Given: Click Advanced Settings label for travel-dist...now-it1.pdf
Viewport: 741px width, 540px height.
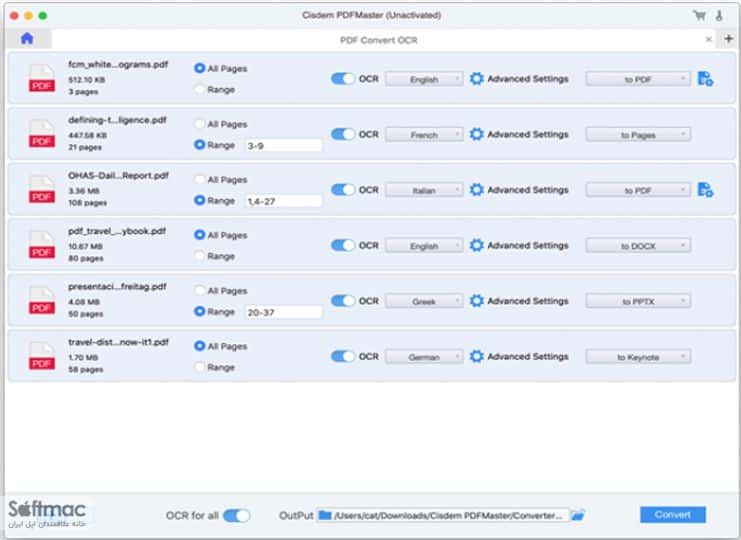Looking at the screenshot, I should (528, 357).
